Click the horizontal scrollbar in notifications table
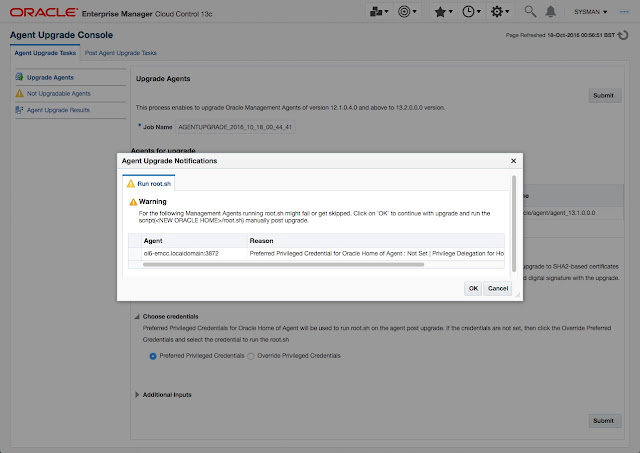Screen dimensions: 640x453 coord(283,264)
